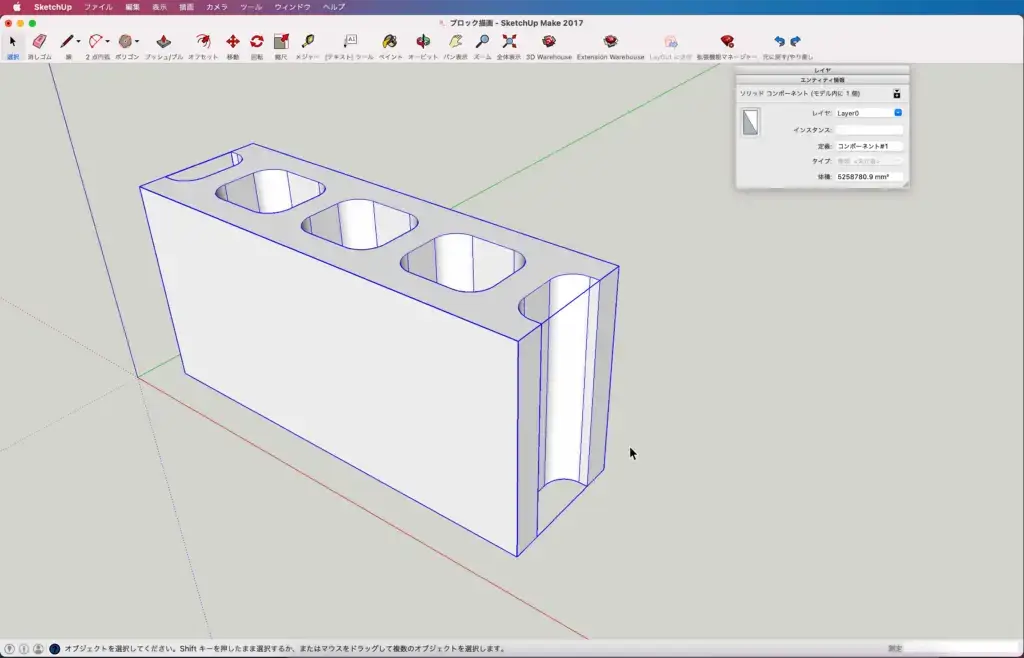
Task: Click the credits person icon in status bar
Action: pos(39,649)
